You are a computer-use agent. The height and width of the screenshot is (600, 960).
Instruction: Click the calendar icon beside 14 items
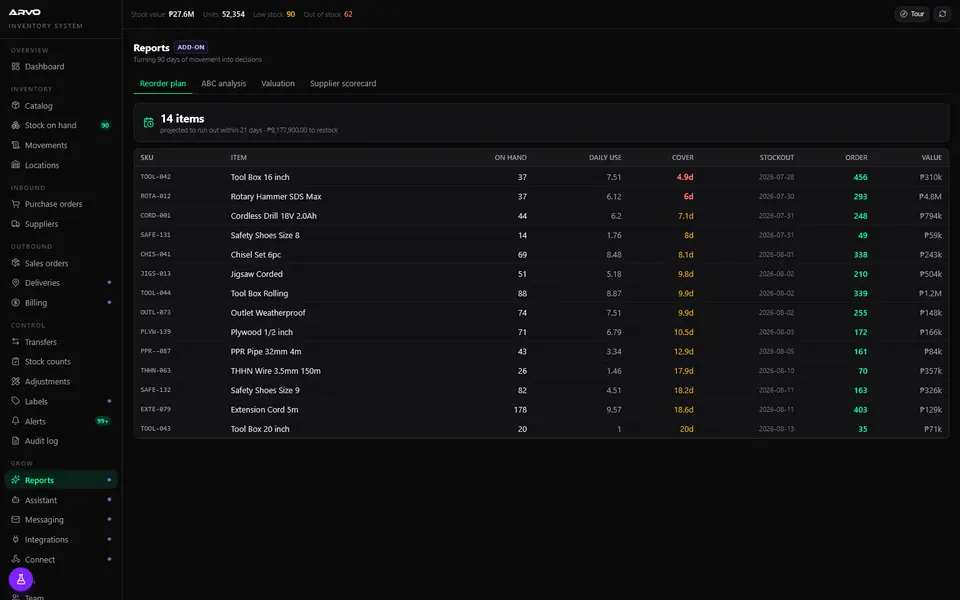(148, 122)
